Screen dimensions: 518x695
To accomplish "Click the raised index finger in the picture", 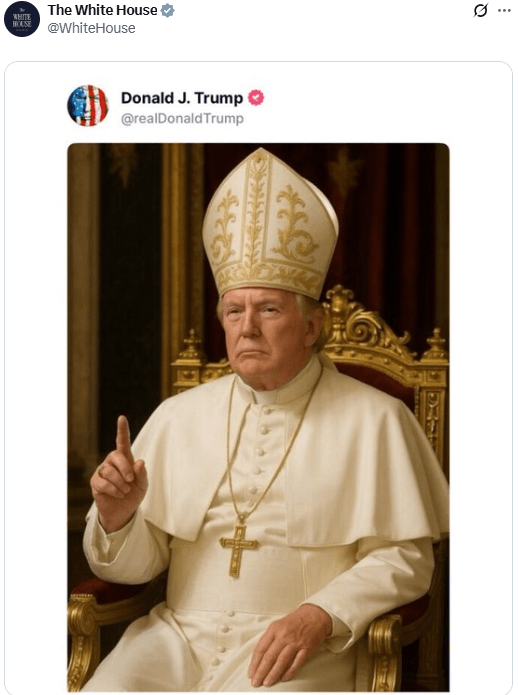I will pos(125,439).
